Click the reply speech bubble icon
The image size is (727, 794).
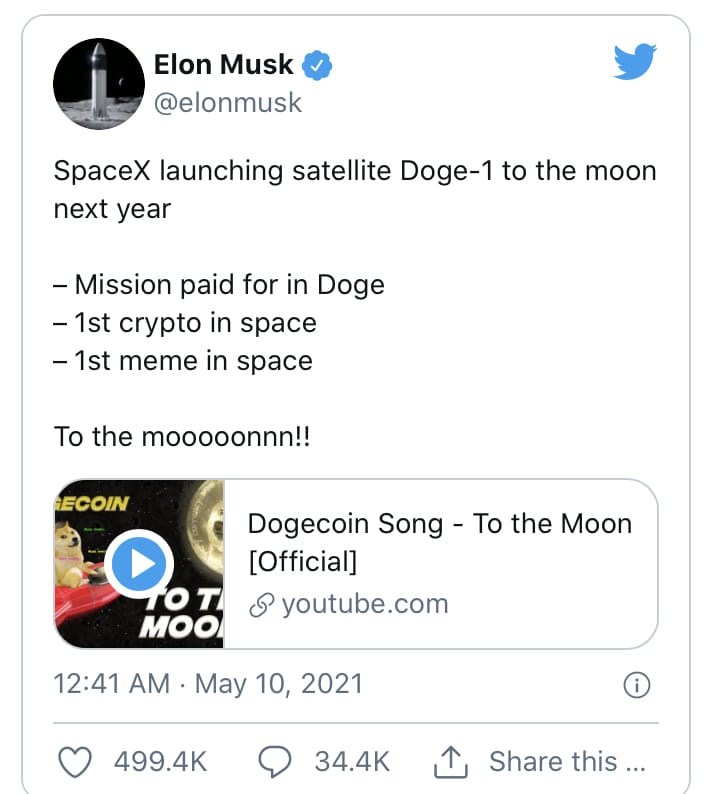(274, 762)
